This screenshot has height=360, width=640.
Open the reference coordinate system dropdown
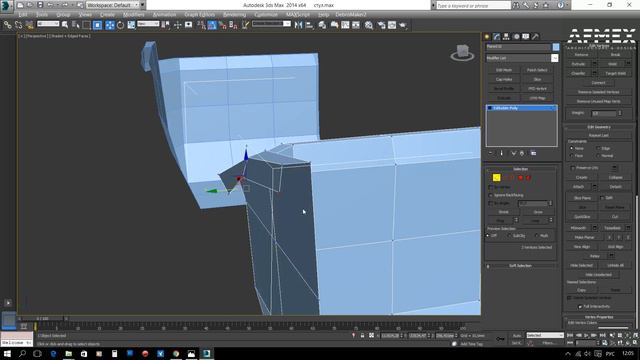[x=148, y=24]
